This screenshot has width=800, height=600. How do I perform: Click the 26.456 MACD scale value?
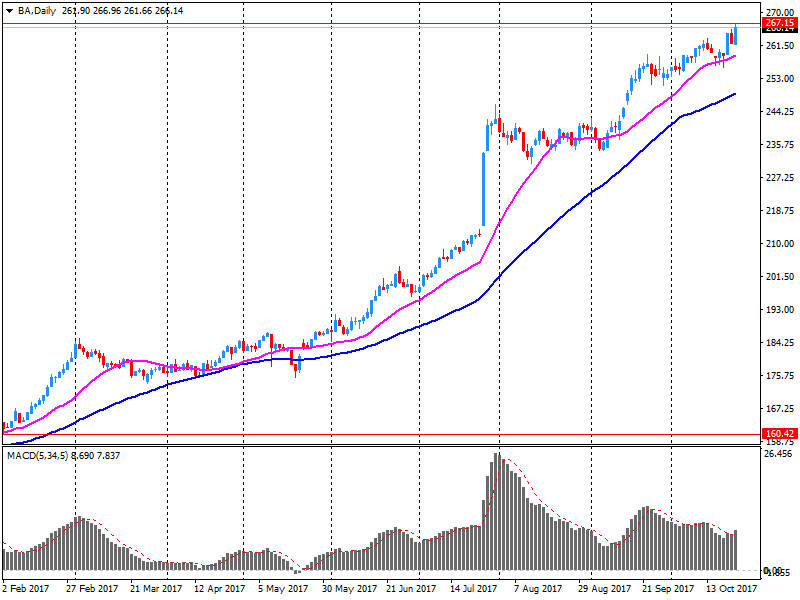pyautogui.click(x=778, y=454)
